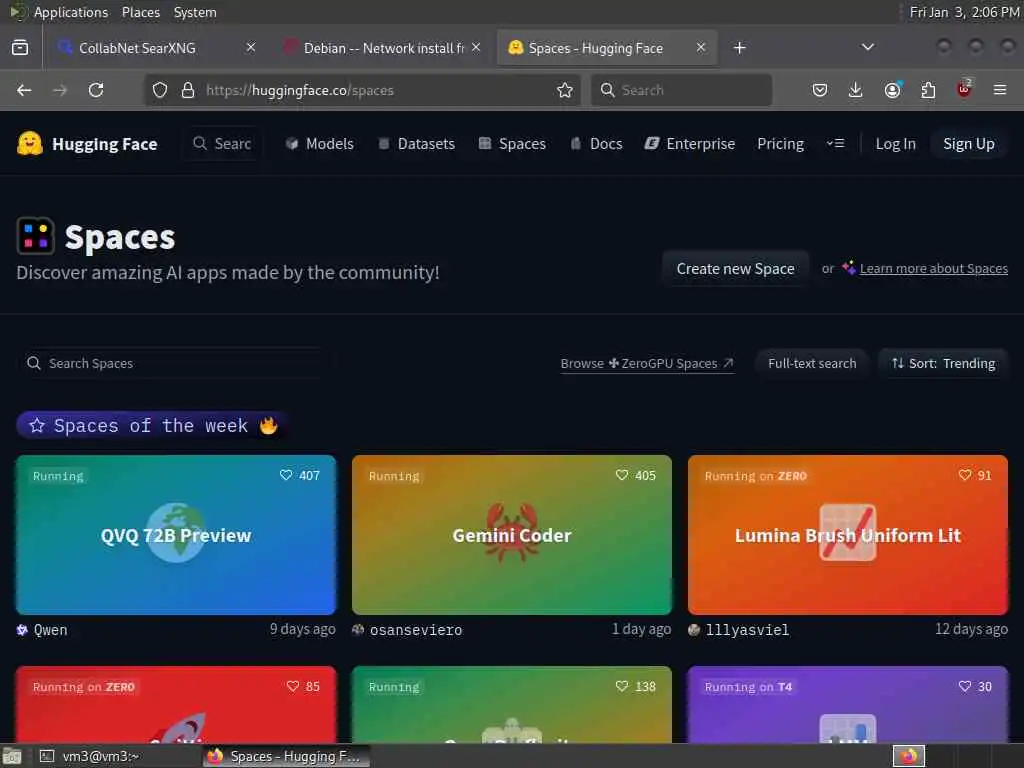Open Models in the site navigation
Screen dimensions: 1024x768
tap(320, 144)
